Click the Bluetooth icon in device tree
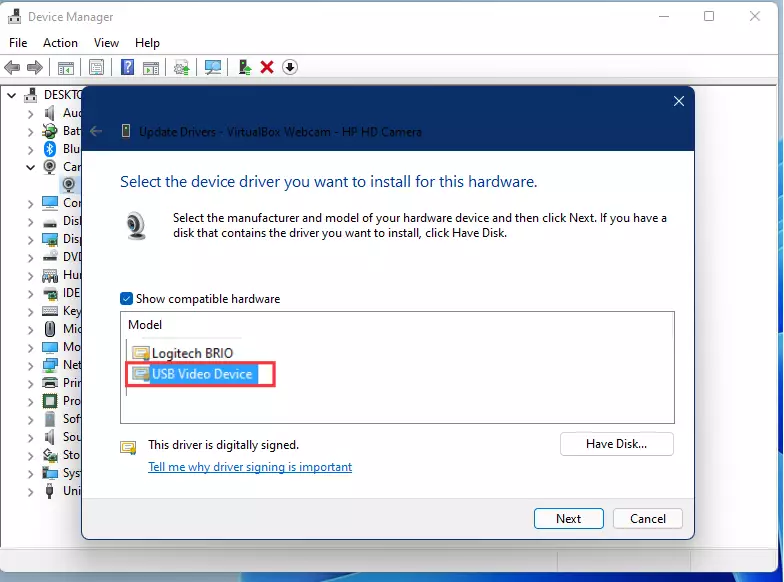 coord(50,149)
